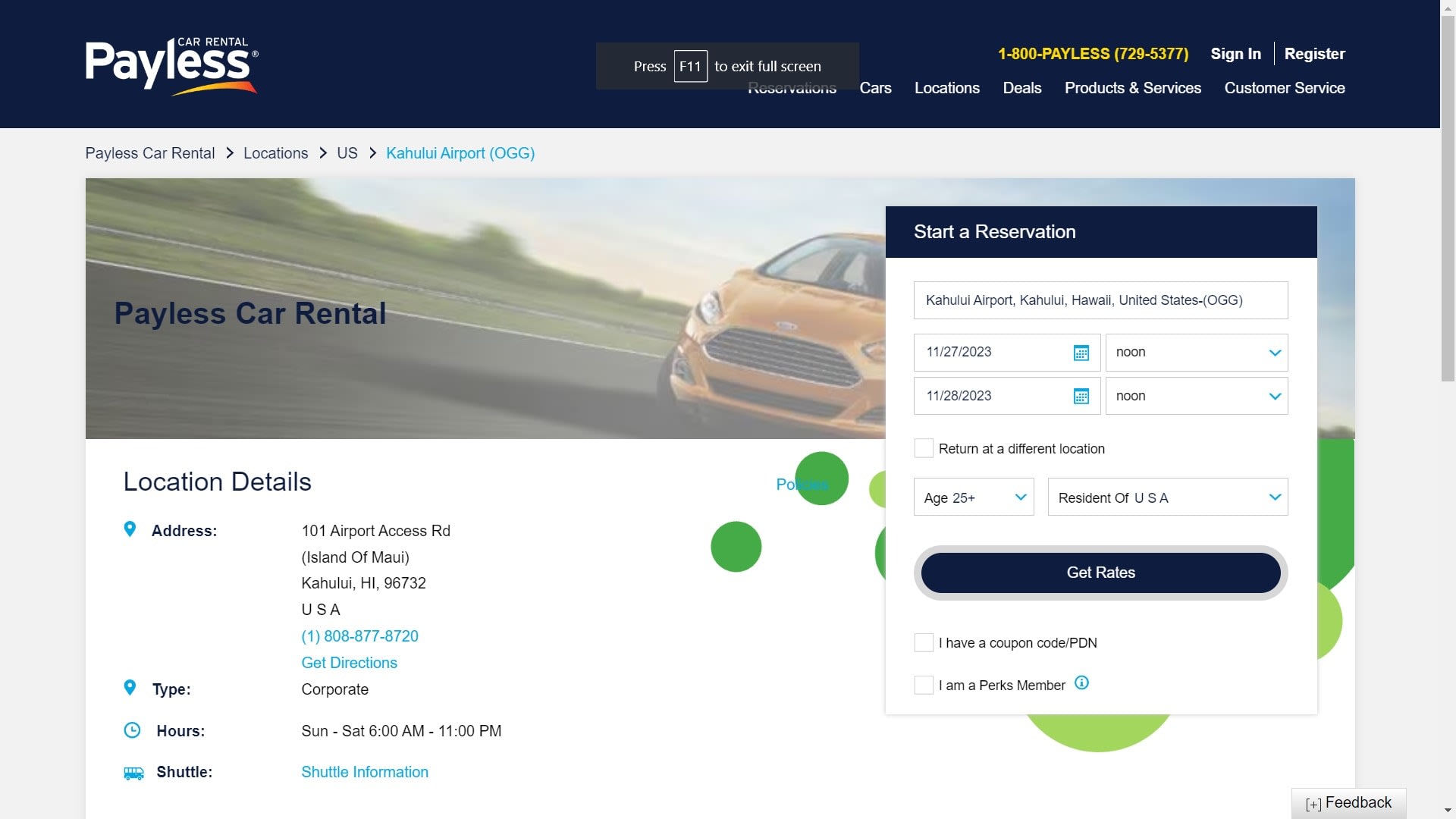1456x819 pixels.
Task: Open the return date calendar icon
Action: coord(1081,397)
